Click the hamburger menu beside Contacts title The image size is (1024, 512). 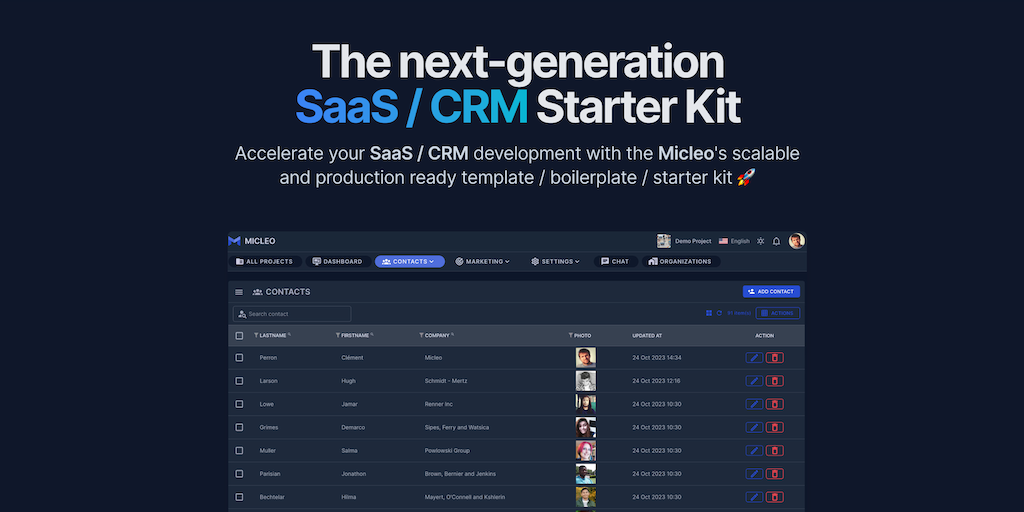[x=239, y=292]
